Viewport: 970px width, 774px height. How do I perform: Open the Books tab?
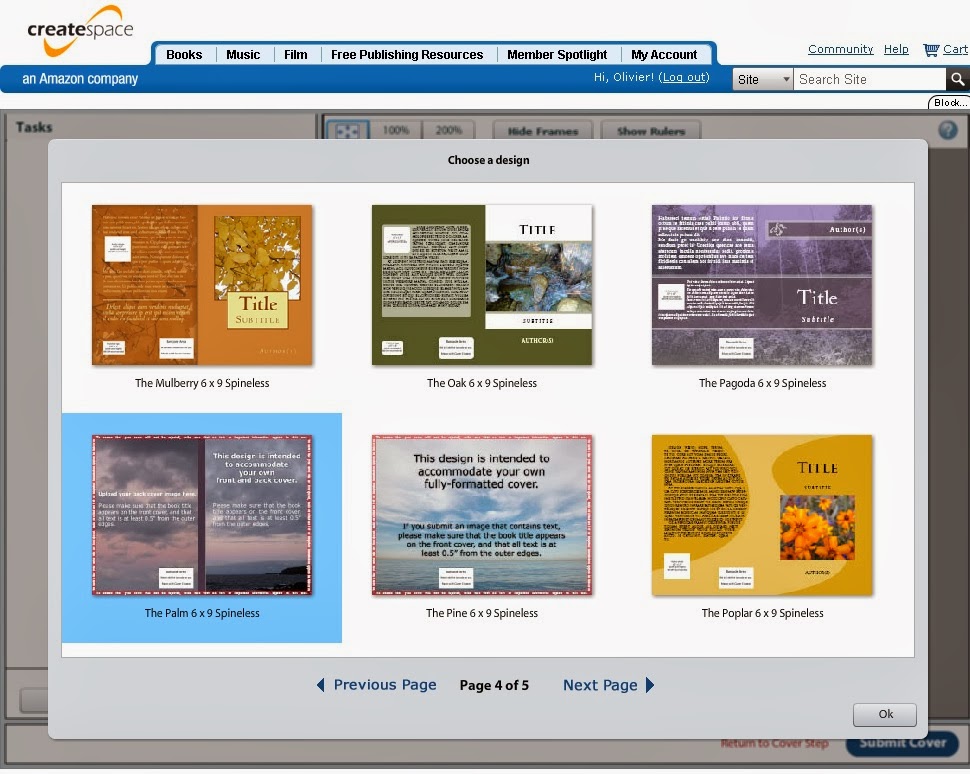(x=184, y=54)
